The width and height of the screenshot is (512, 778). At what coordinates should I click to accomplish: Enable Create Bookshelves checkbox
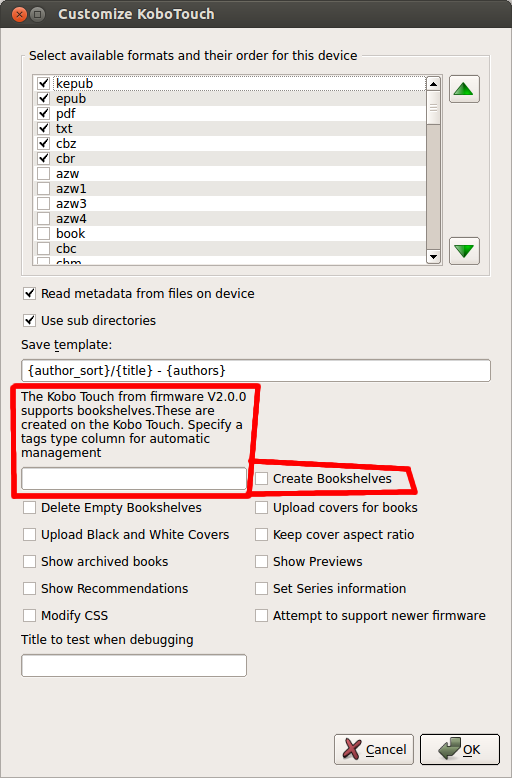pos(261,479)
